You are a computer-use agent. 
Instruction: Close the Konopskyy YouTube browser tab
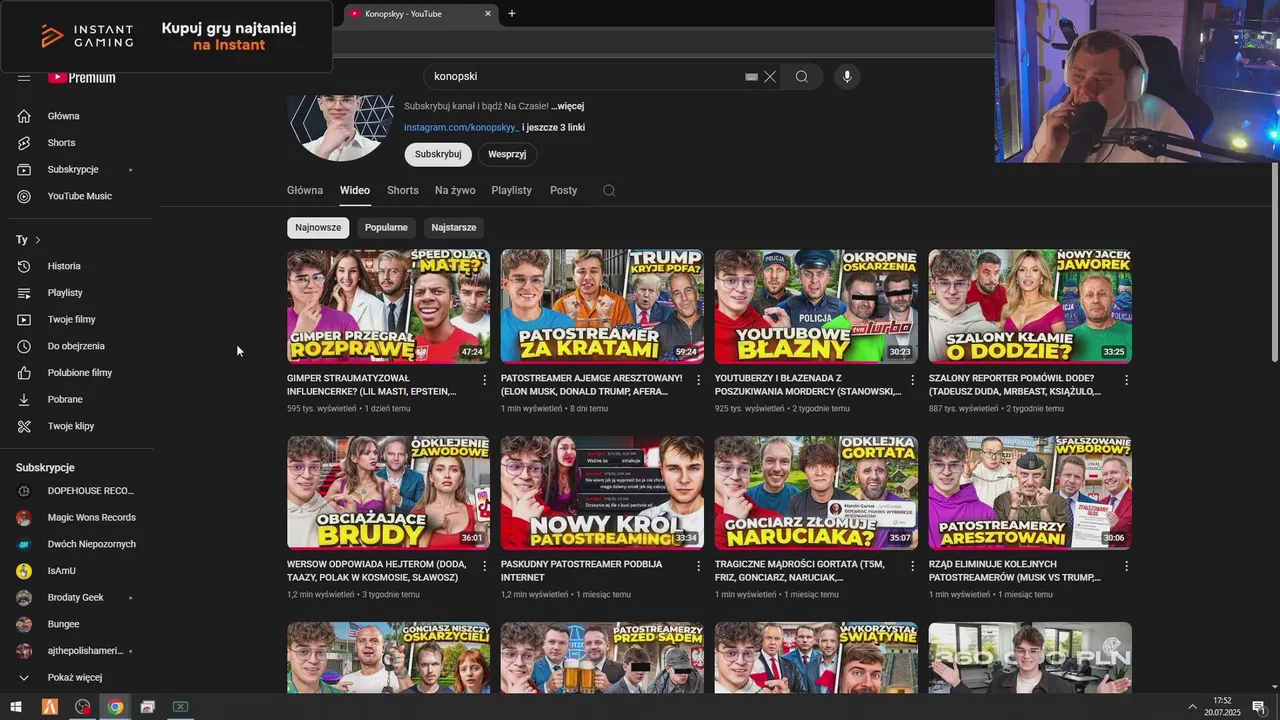coord(488,14)
